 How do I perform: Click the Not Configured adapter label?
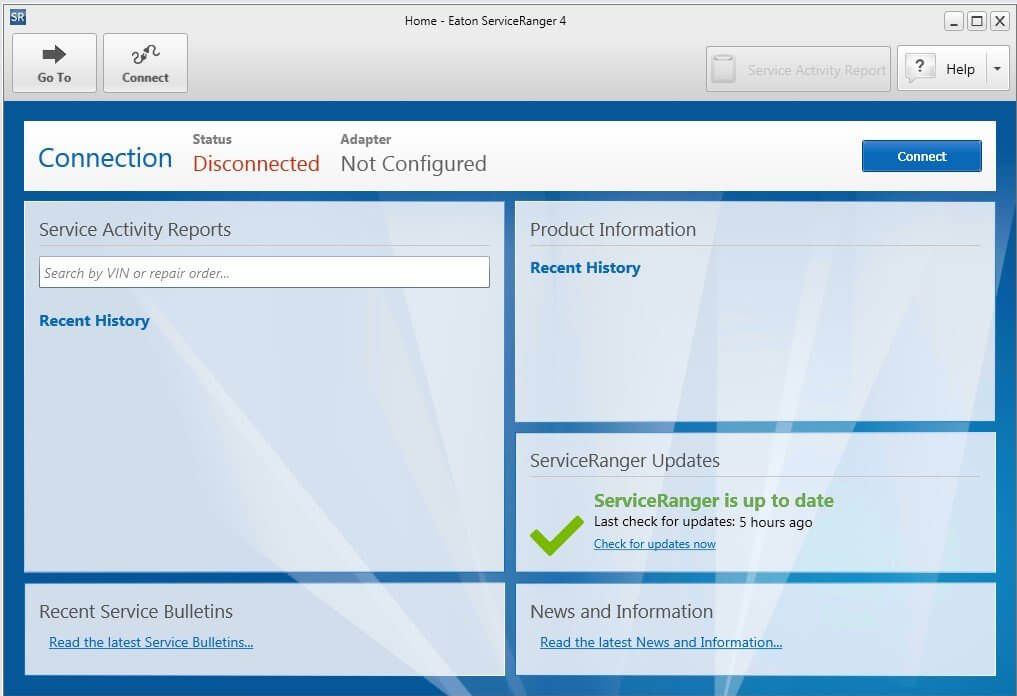pyautogui.click(x=412, y=163)
